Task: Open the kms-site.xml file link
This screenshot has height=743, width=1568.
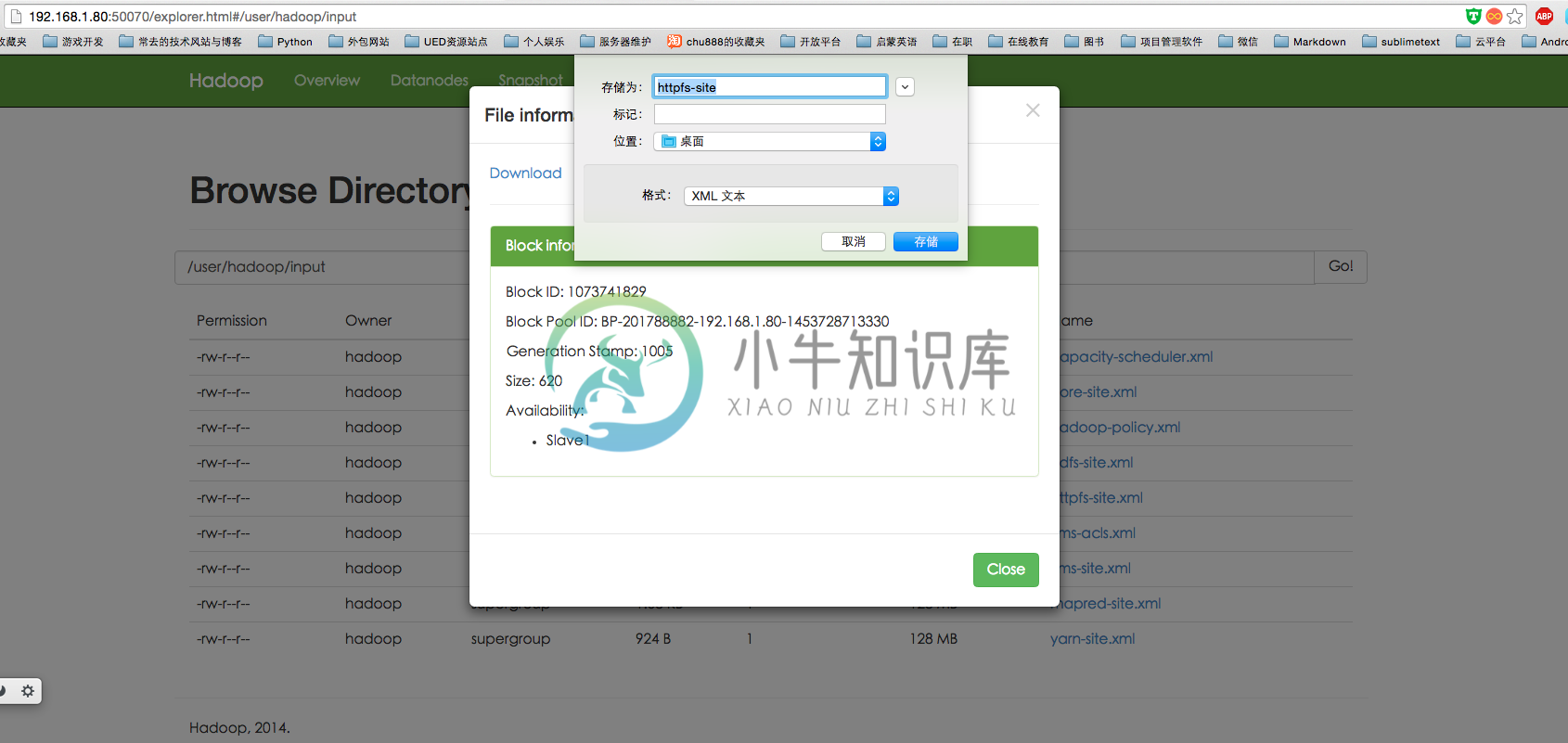Action: [x=1095, y=569]
